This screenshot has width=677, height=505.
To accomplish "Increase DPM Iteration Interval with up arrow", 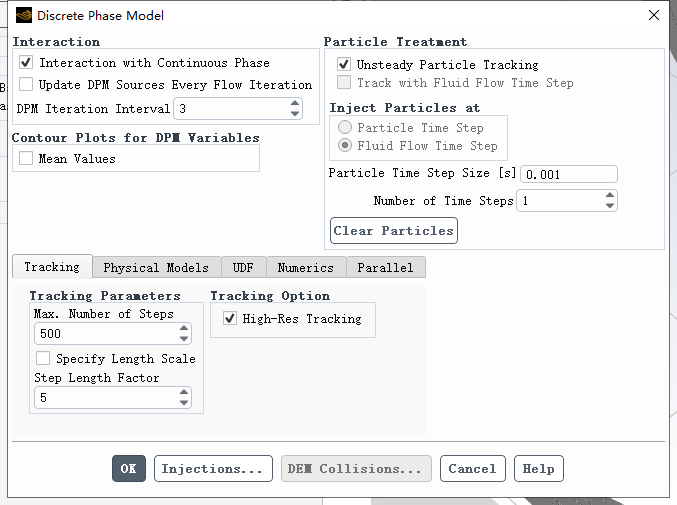I will 294,103.
